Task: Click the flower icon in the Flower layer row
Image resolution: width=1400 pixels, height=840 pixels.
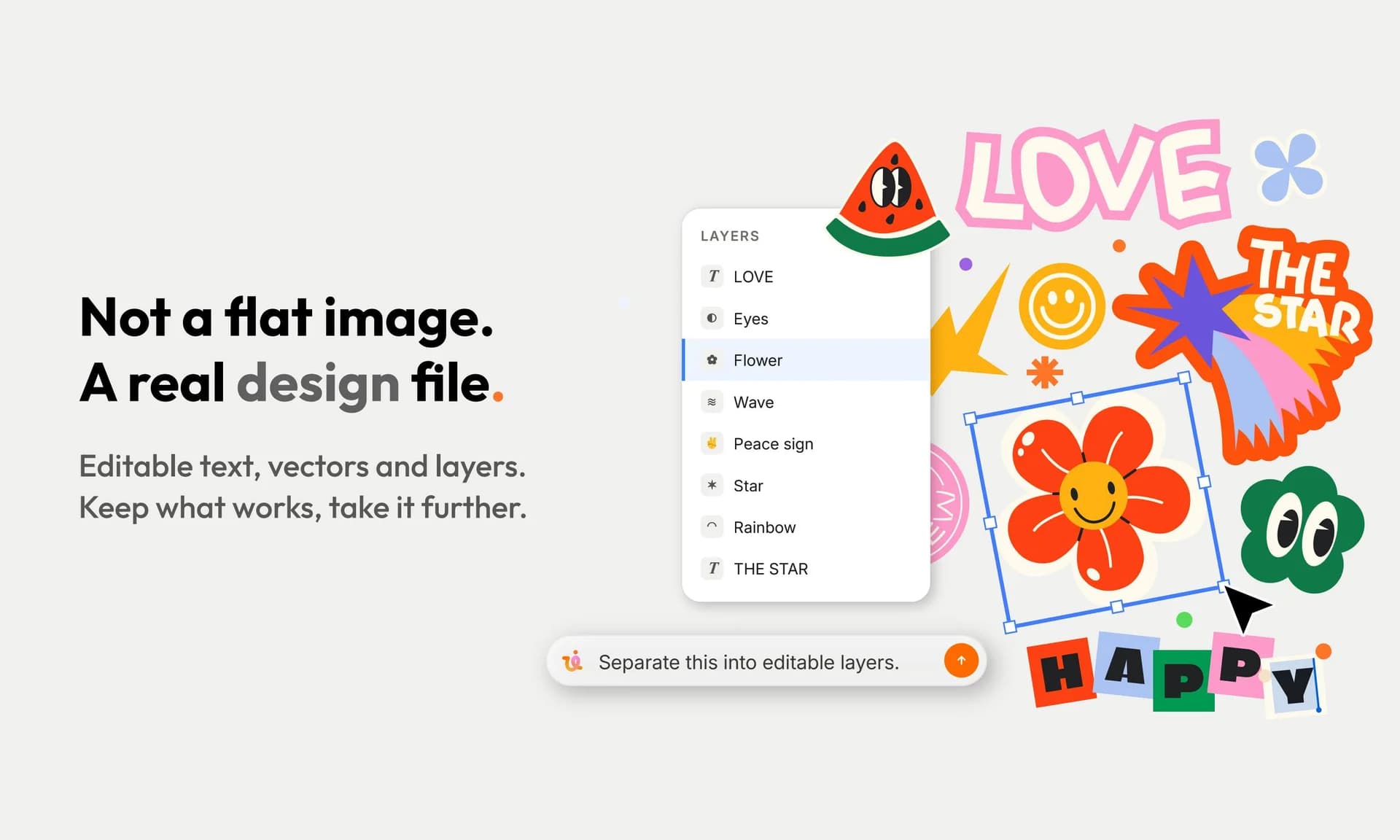Action: pyautogui.click(x=712, y=359)
